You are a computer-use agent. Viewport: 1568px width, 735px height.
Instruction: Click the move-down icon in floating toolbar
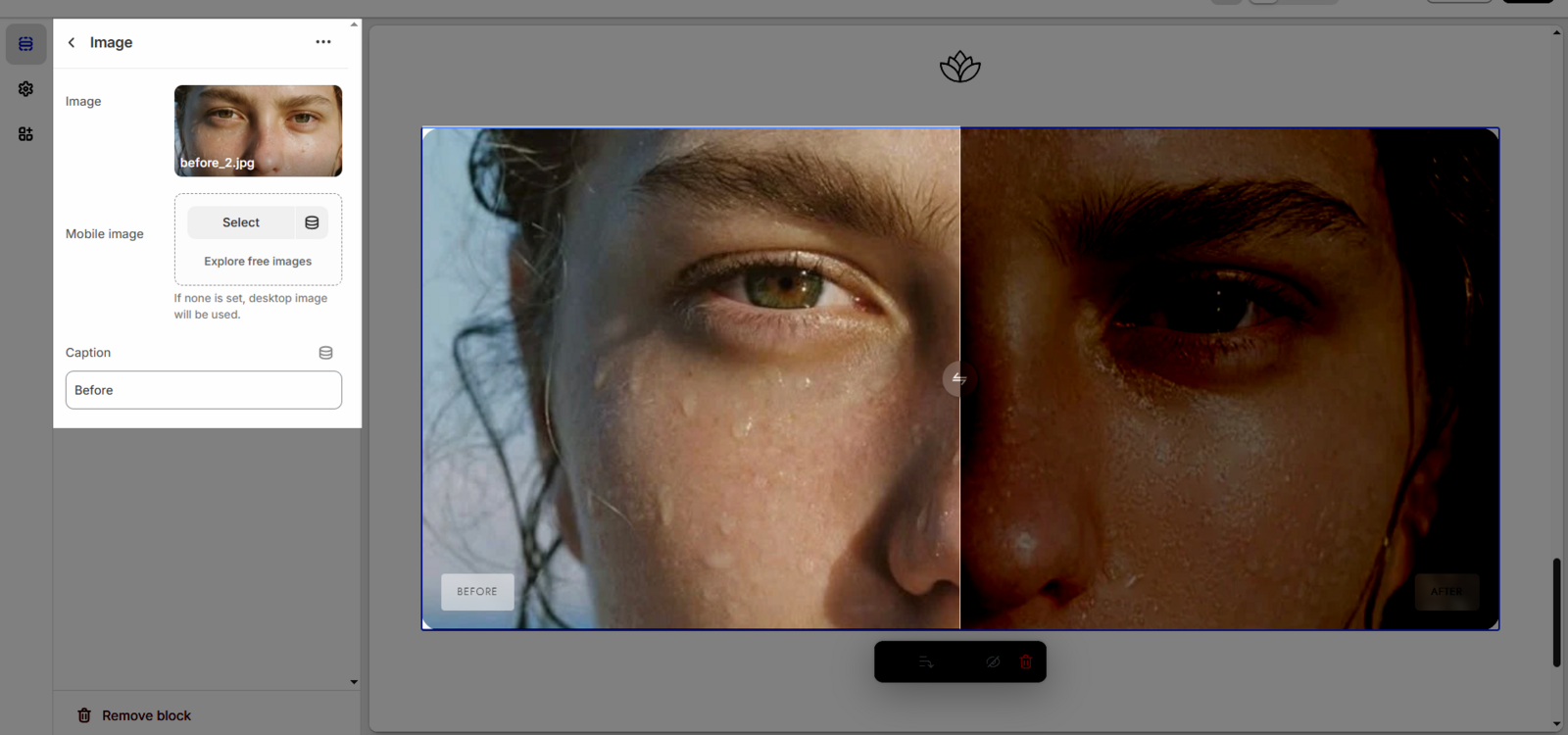926,662
